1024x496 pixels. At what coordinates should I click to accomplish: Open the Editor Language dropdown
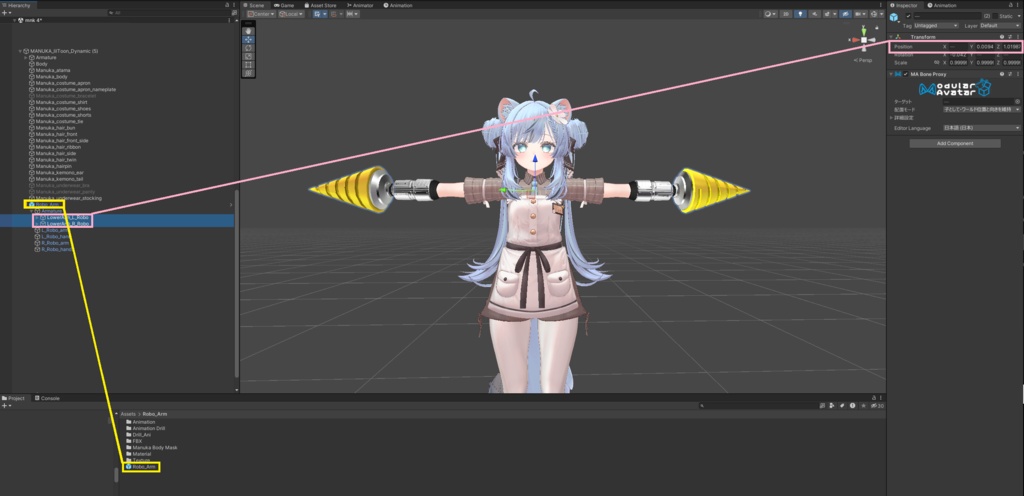[x=982, y=128]
